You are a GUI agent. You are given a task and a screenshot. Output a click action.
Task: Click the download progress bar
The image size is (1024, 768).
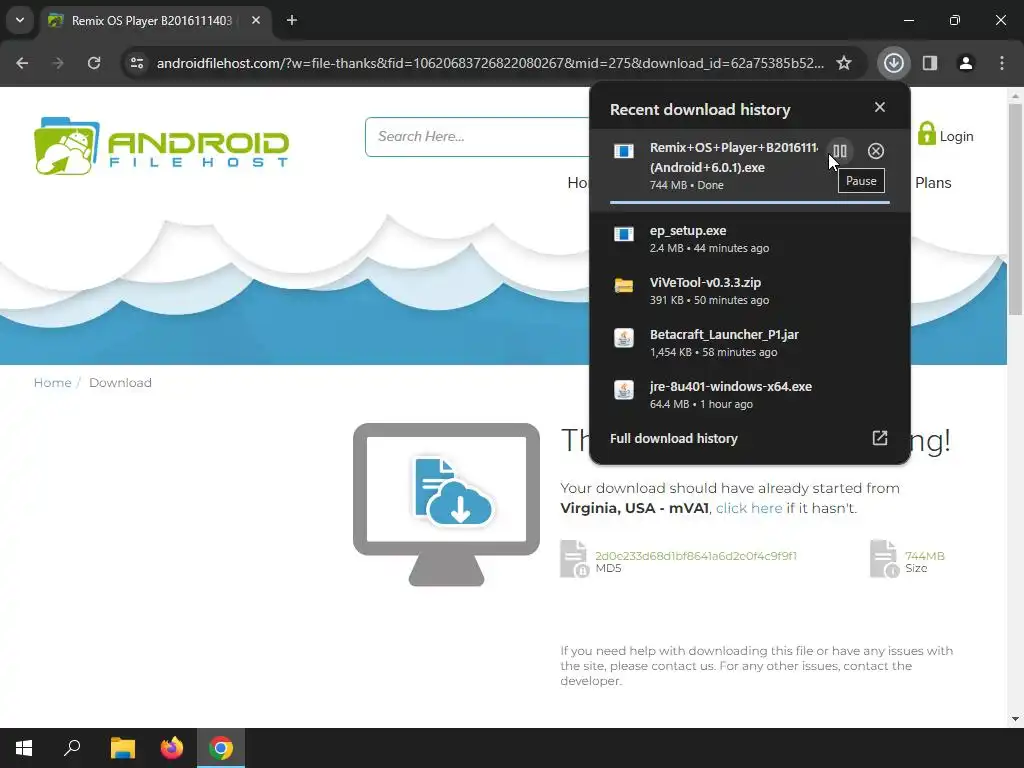pyautogui.click(x=750, y=202)
